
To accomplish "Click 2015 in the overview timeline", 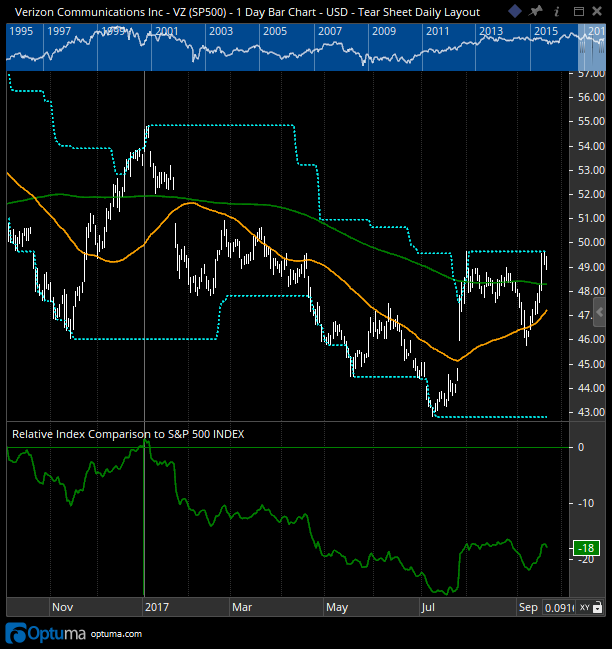I will (546, 31).
